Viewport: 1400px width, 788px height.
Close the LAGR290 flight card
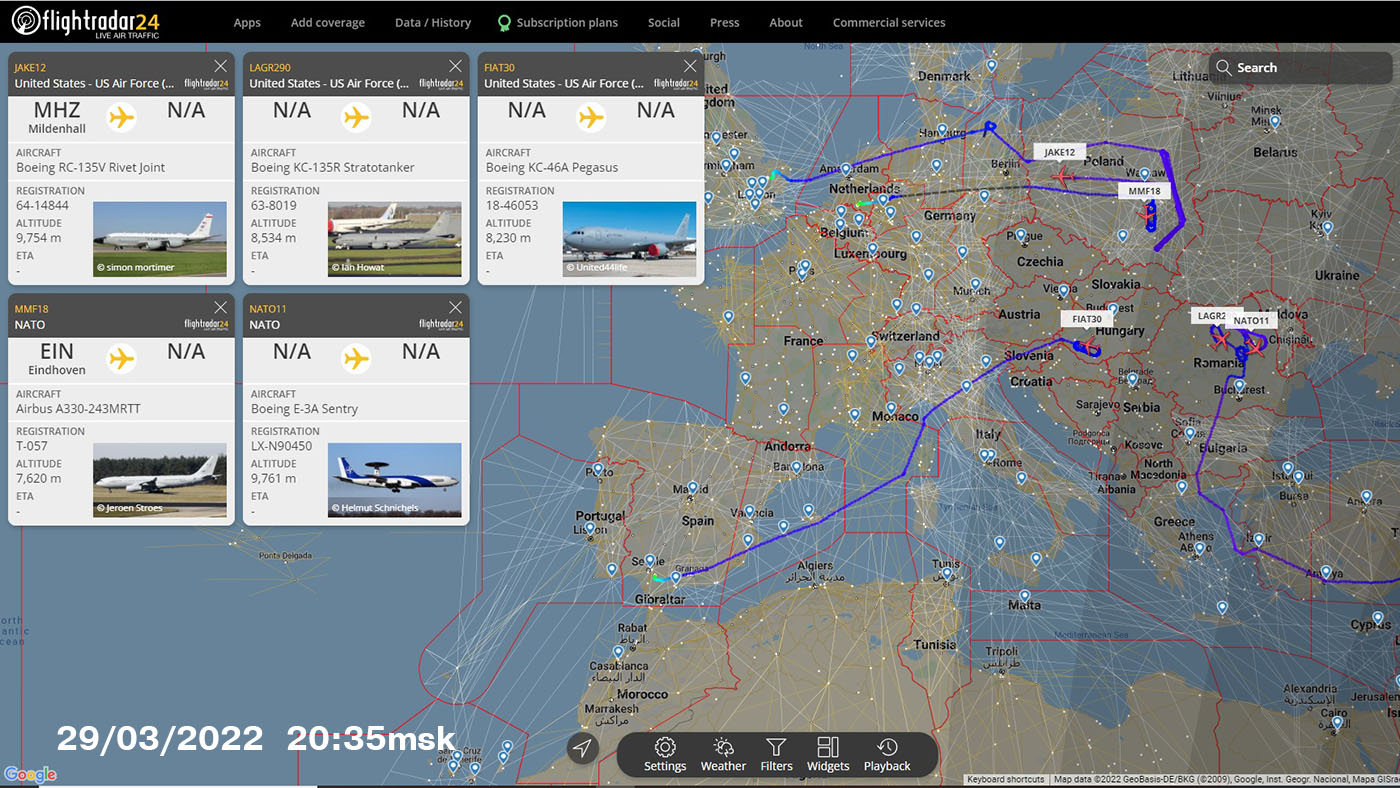pyautogui.click(x=455, y=66)
